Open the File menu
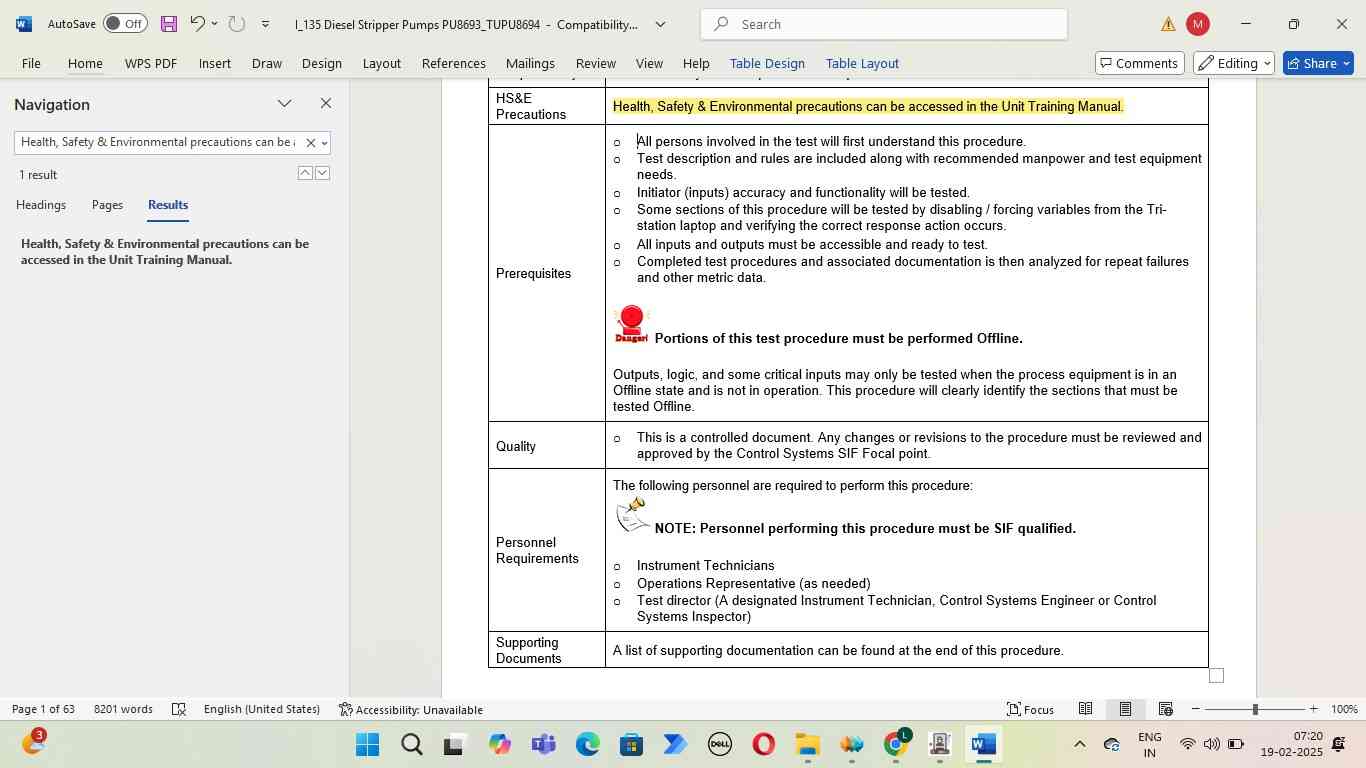This screenshot has width=1366, height=768. coord(32,63)
